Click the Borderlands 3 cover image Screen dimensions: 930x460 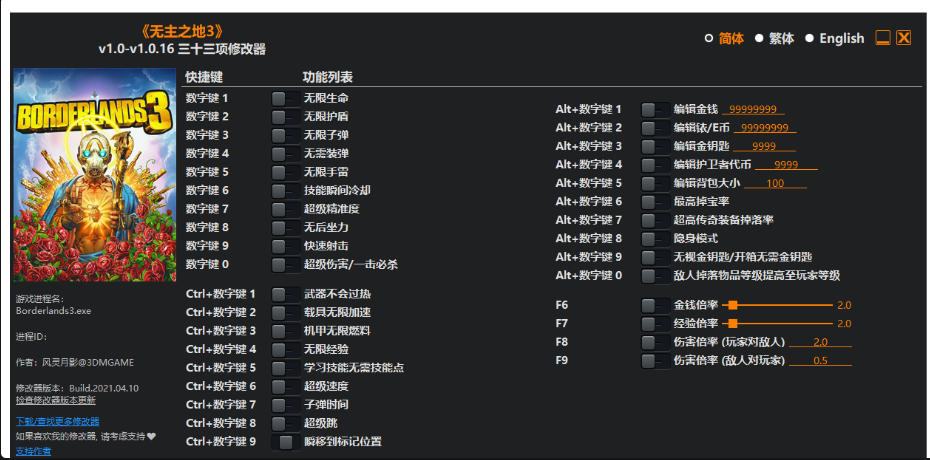click(95, 175)
